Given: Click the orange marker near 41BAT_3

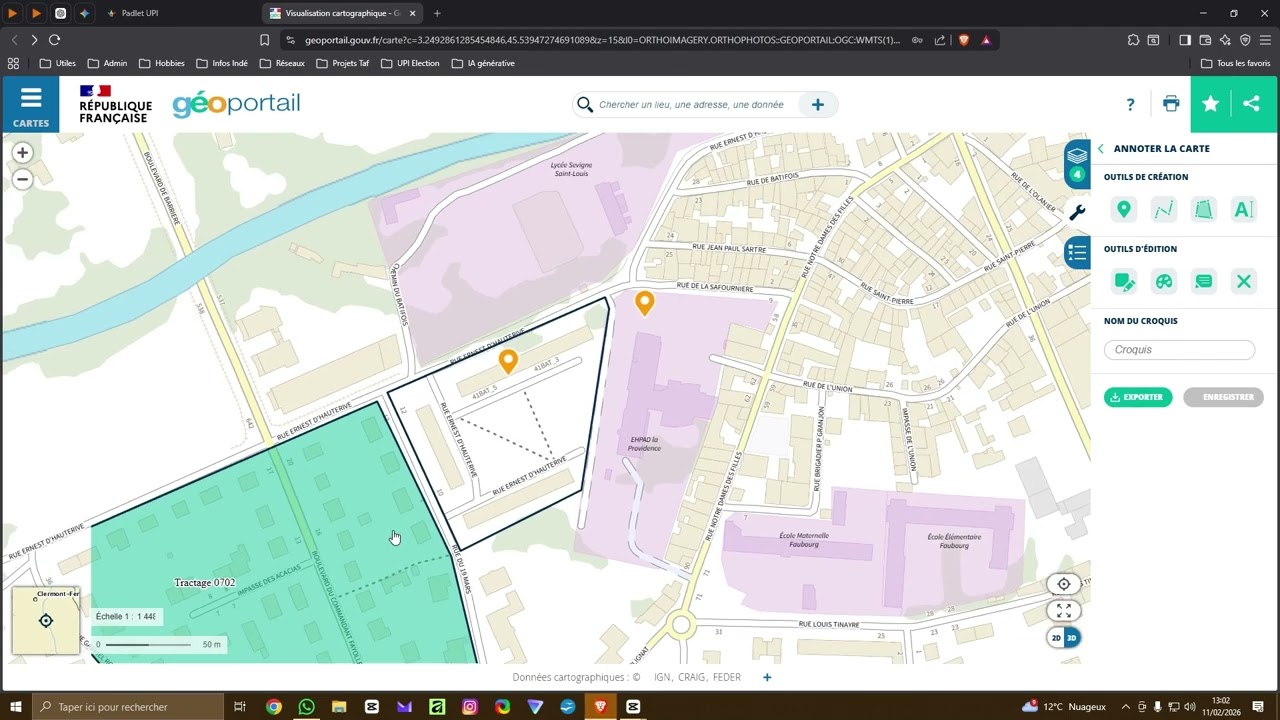Looking at the screenshot, I should (508, 361).
